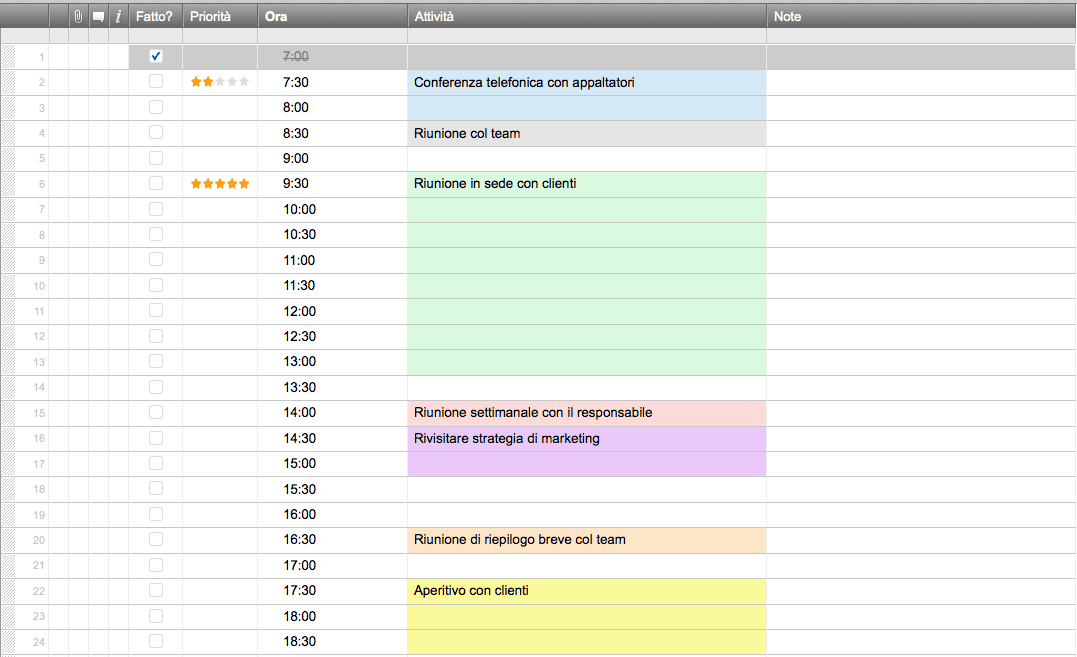Select row number 15
This screenshot has width=1077, height=657.
[33, 413]
